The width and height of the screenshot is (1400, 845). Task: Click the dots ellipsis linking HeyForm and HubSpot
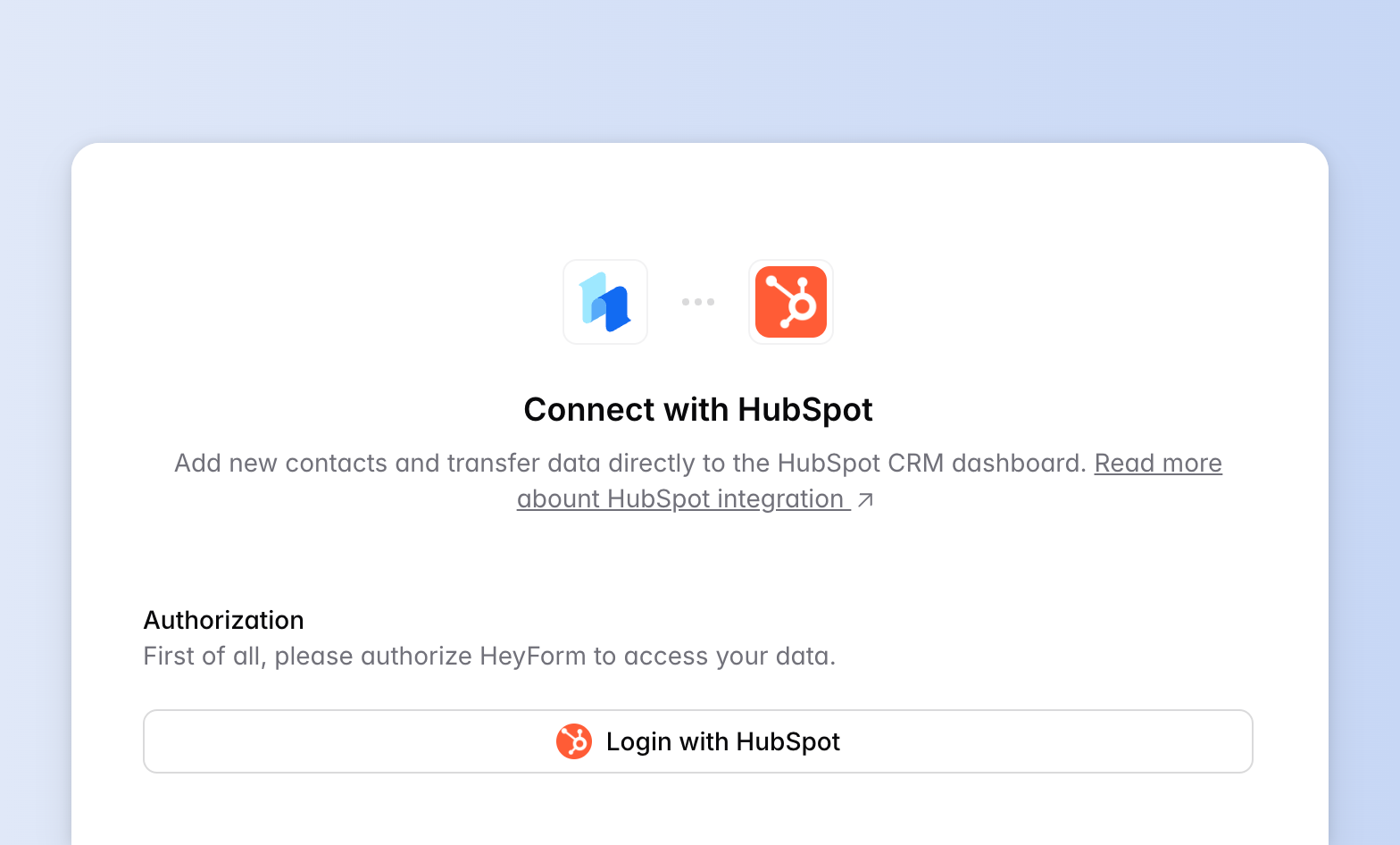(697, 302)
